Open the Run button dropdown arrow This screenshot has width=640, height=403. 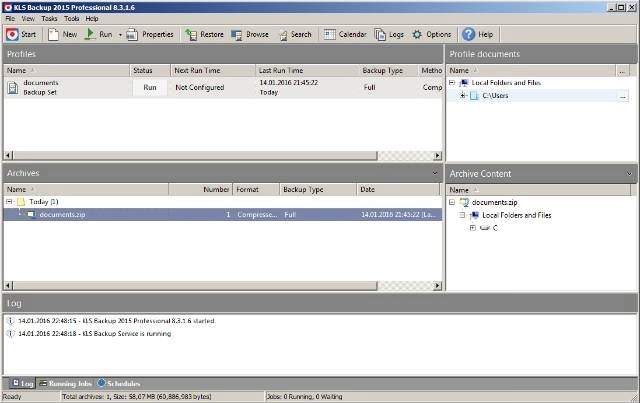coord(120,35)
